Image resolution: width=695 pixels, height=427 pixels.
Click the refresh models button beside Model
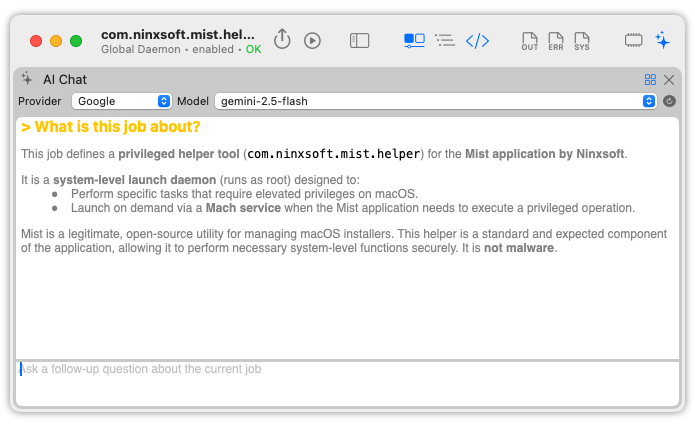point(669,101)
